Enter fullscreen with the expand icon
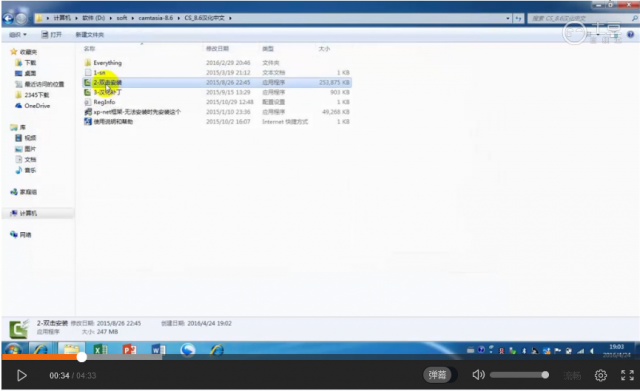This screenshot has width=640, height=391. (627, 375)
